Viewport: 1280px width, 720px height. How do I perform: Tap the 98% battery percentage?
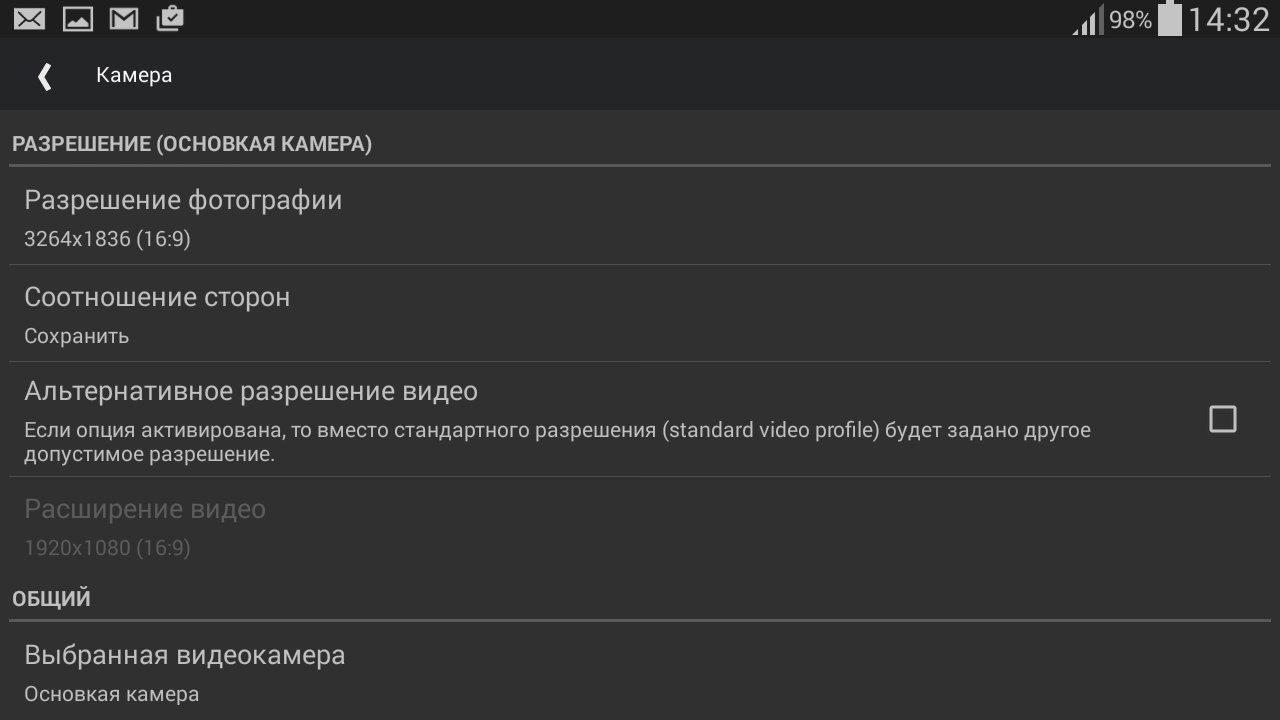tap(1130, 20)
